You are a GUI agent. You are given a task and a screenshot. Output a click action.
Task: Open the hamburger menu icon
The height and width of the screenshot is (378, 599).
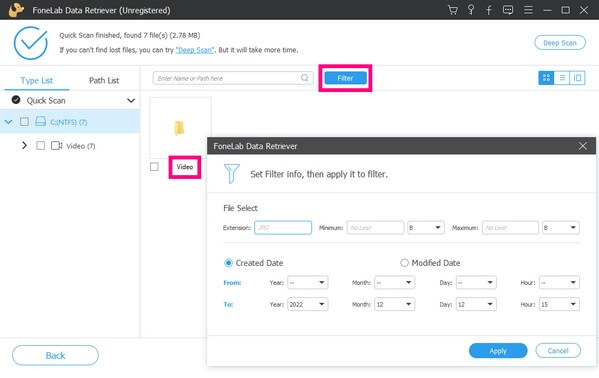[x=528, y=10]
